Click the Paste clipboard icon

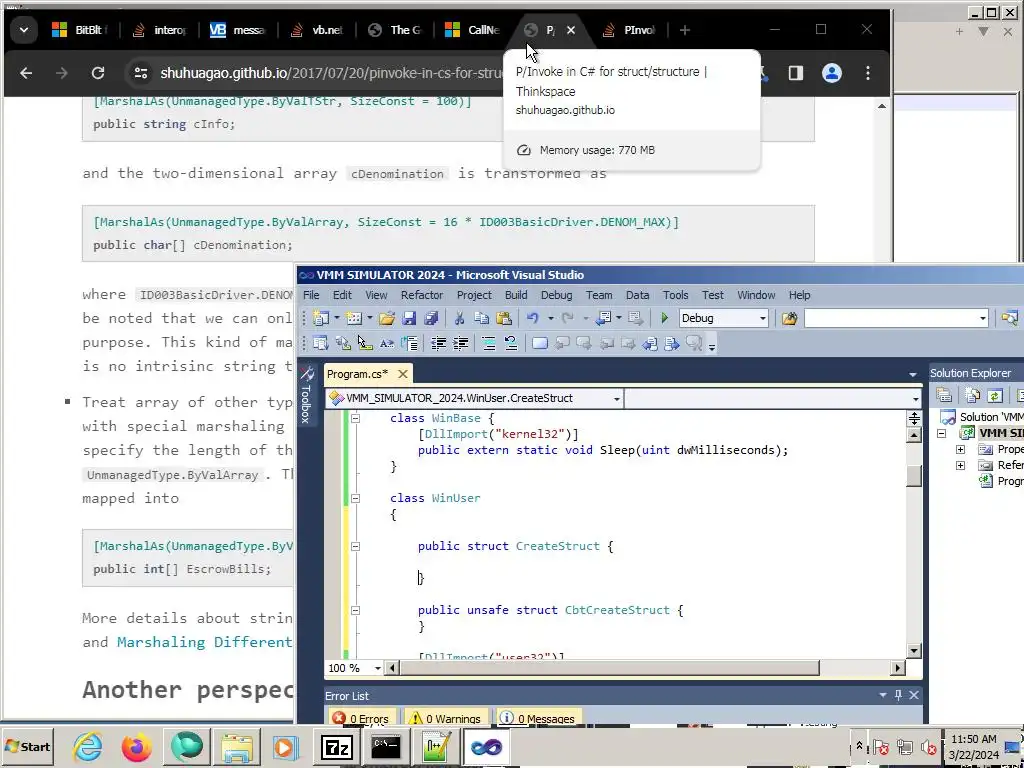coord(504,319)
